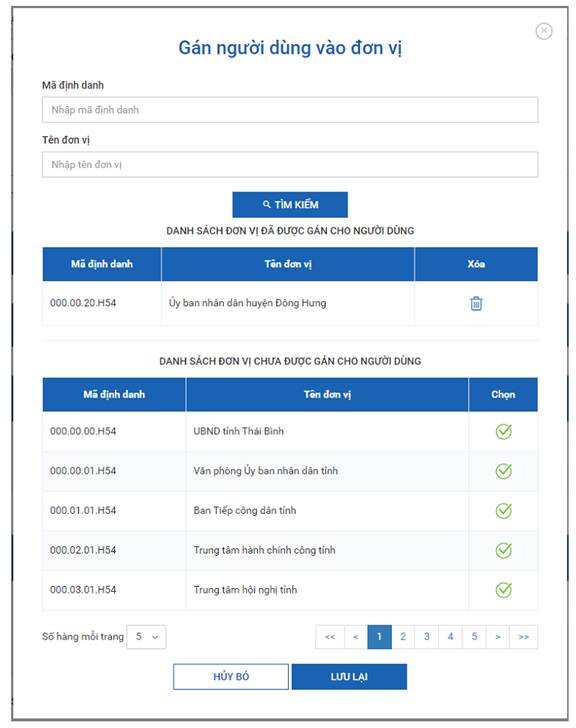Go to the previous page arrow
Screen dimensions: 576x728
click(356, 637)
